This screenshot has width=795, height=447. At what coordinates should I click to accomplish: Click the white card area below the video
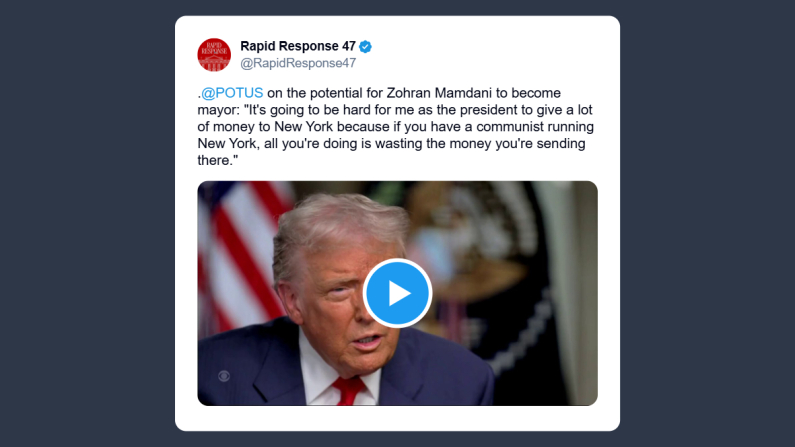(397, 418)
